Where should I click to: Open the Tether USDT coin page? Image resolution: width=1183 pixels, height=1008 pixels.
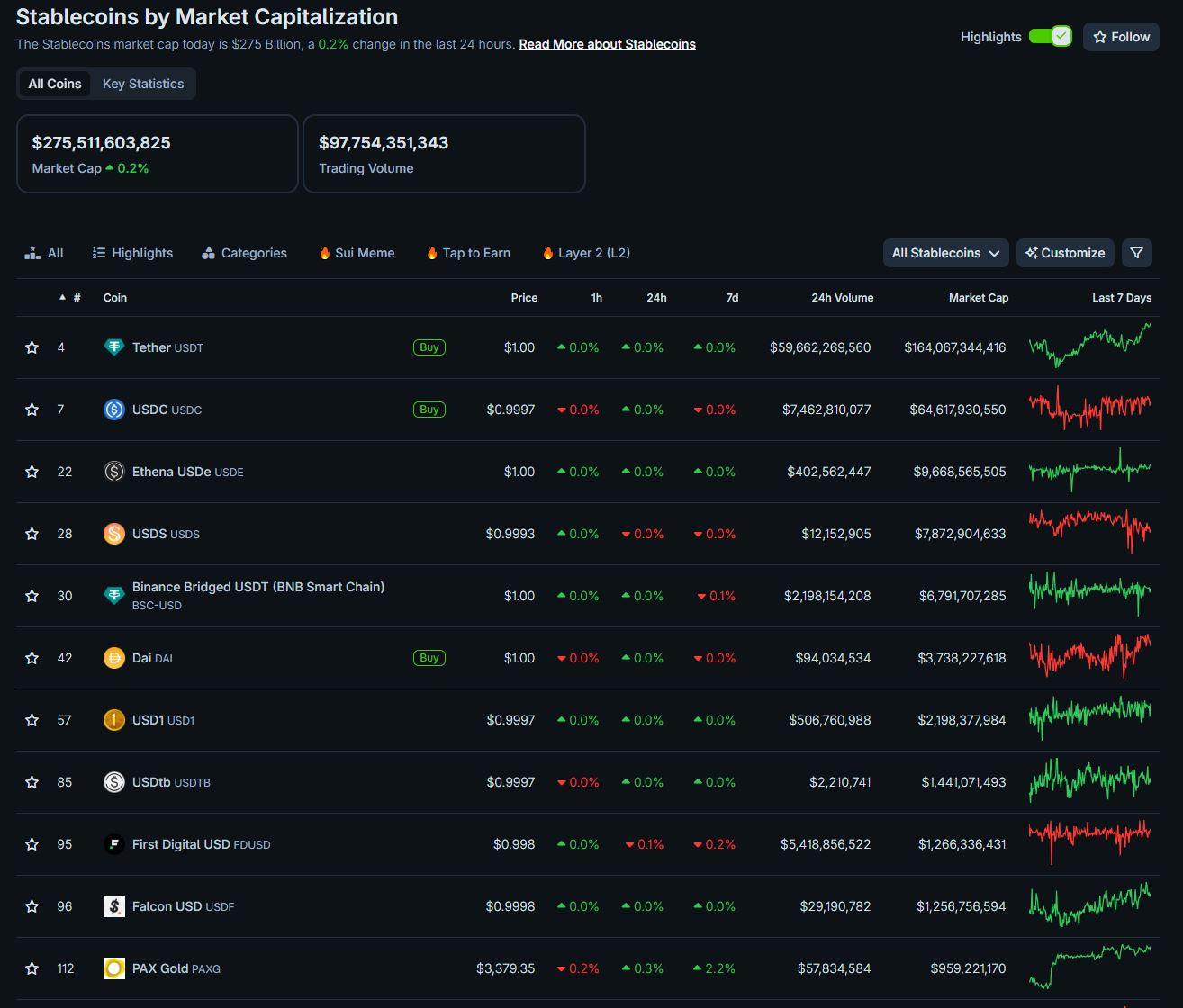pyautogui.click(x=167, y=347)
